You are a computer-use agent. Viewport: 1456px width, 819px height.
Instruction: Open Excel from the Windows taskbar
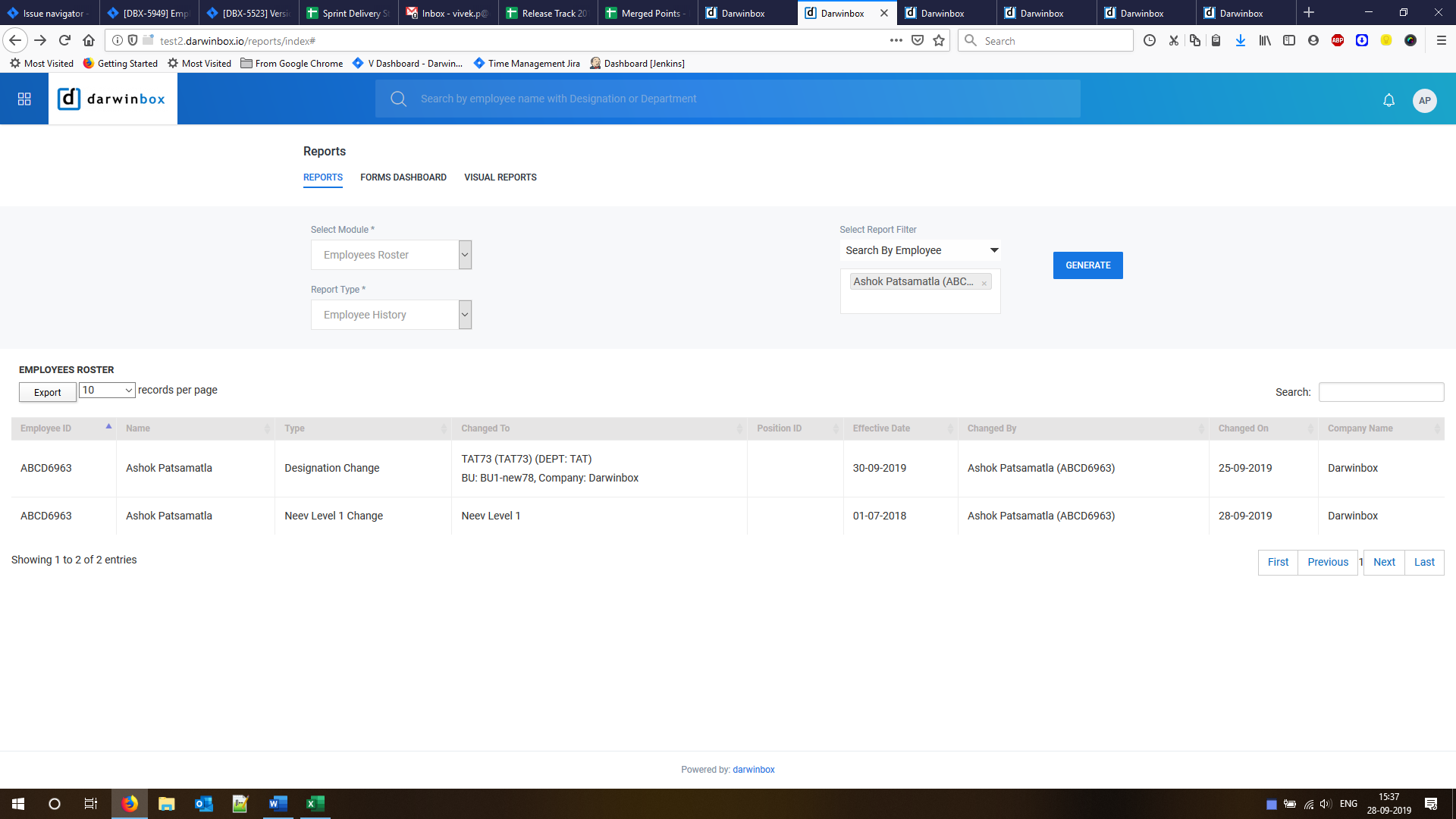point(315,804)
